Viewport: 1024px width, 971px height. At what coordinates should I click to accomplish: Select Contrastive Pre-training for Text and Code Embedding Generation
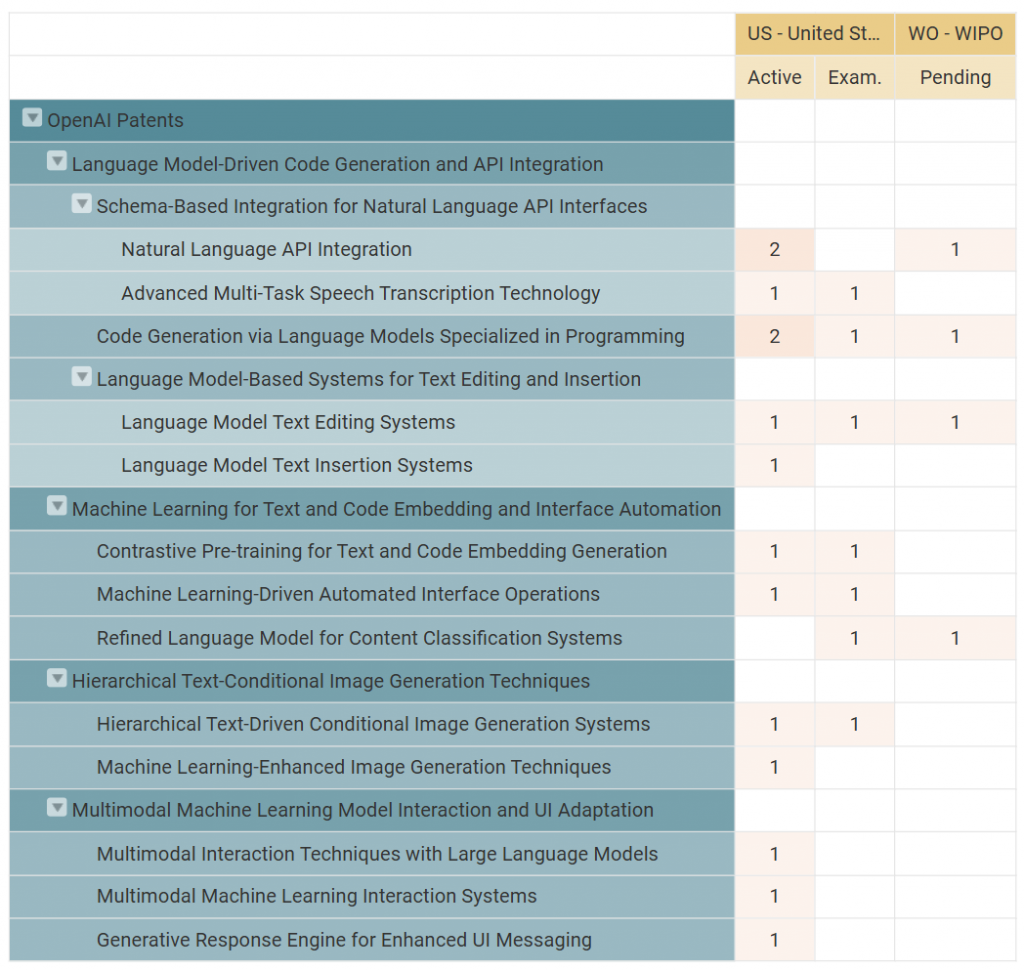pyautogui.click(x=372, y=552)
